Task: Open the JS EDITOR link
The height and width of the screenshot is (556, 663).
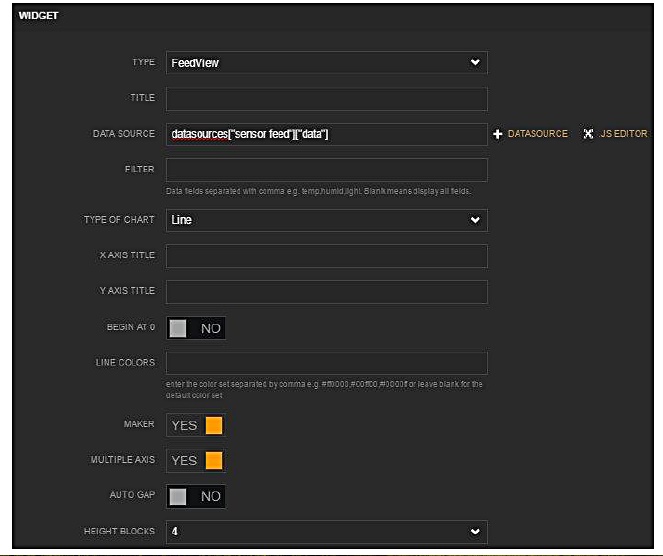Action: (623, 134)
